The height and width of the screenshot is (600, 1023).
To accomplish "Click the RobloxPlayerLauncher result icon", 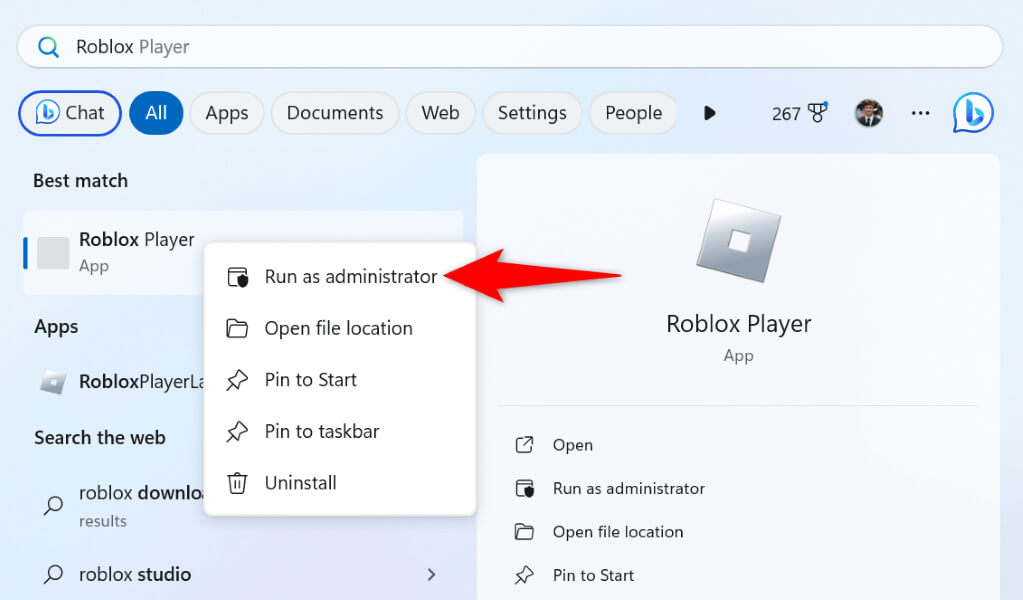I will (x=53, y=382).
